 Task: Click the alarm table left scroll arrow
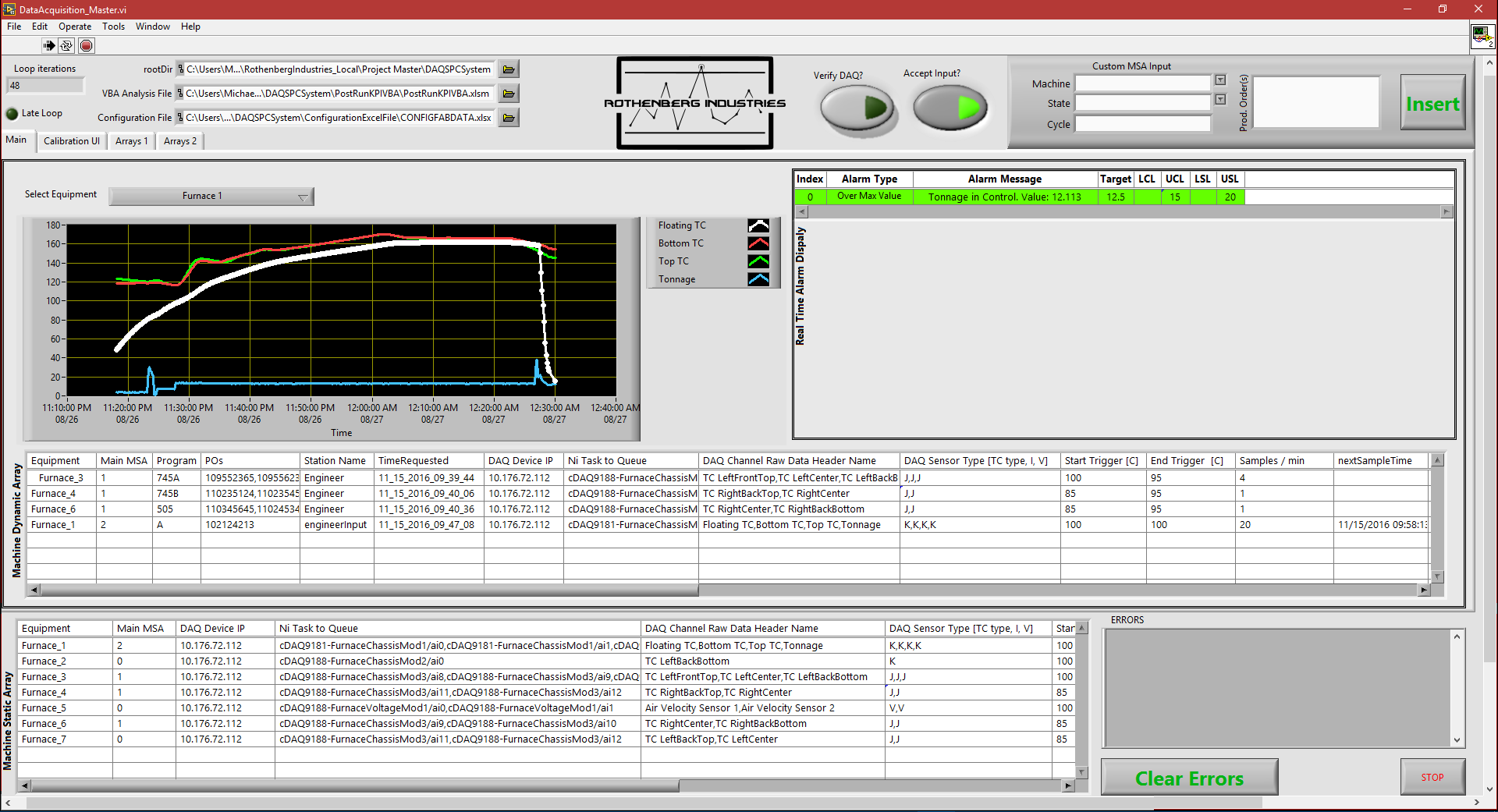[x=801, y=211]
